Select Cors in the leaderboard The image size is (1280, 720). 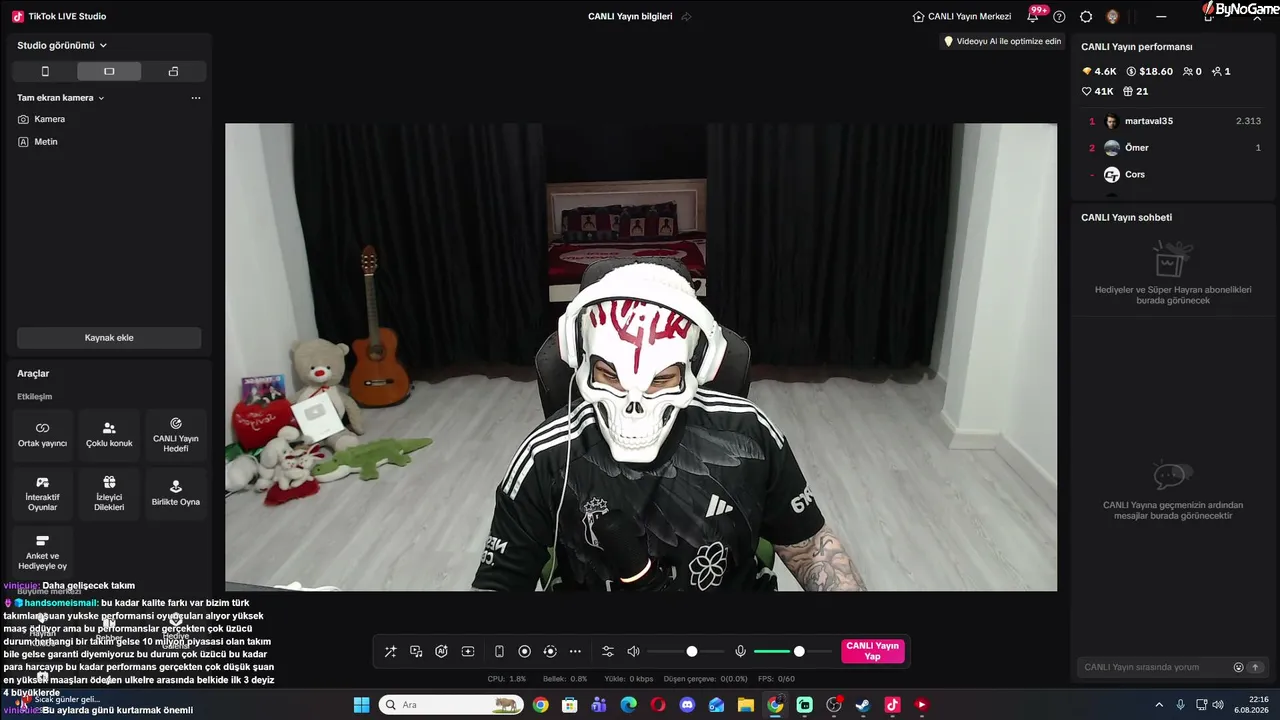click(x=1175, y=175)
